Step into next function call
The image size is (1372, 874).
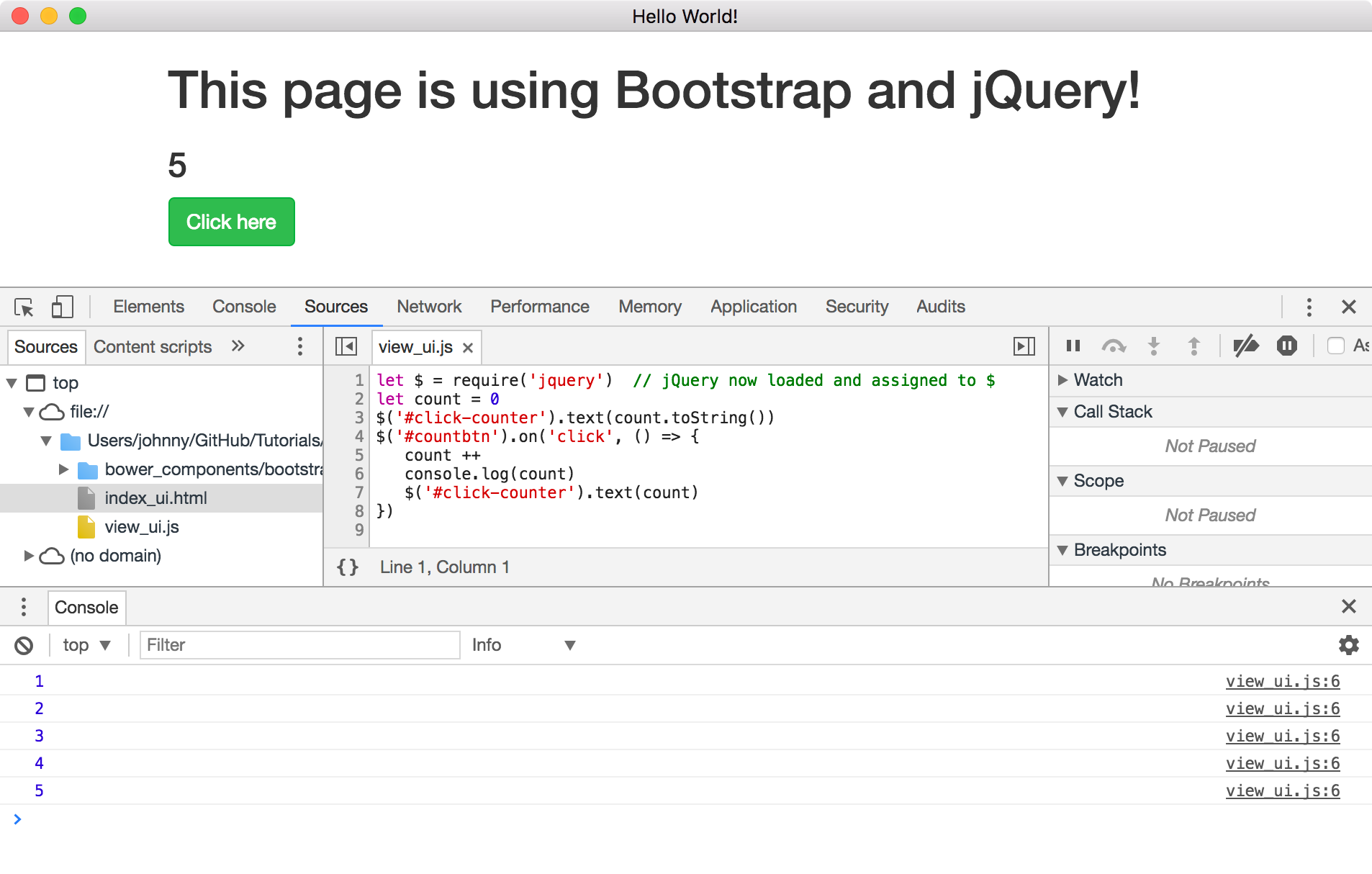[1154, 346]
